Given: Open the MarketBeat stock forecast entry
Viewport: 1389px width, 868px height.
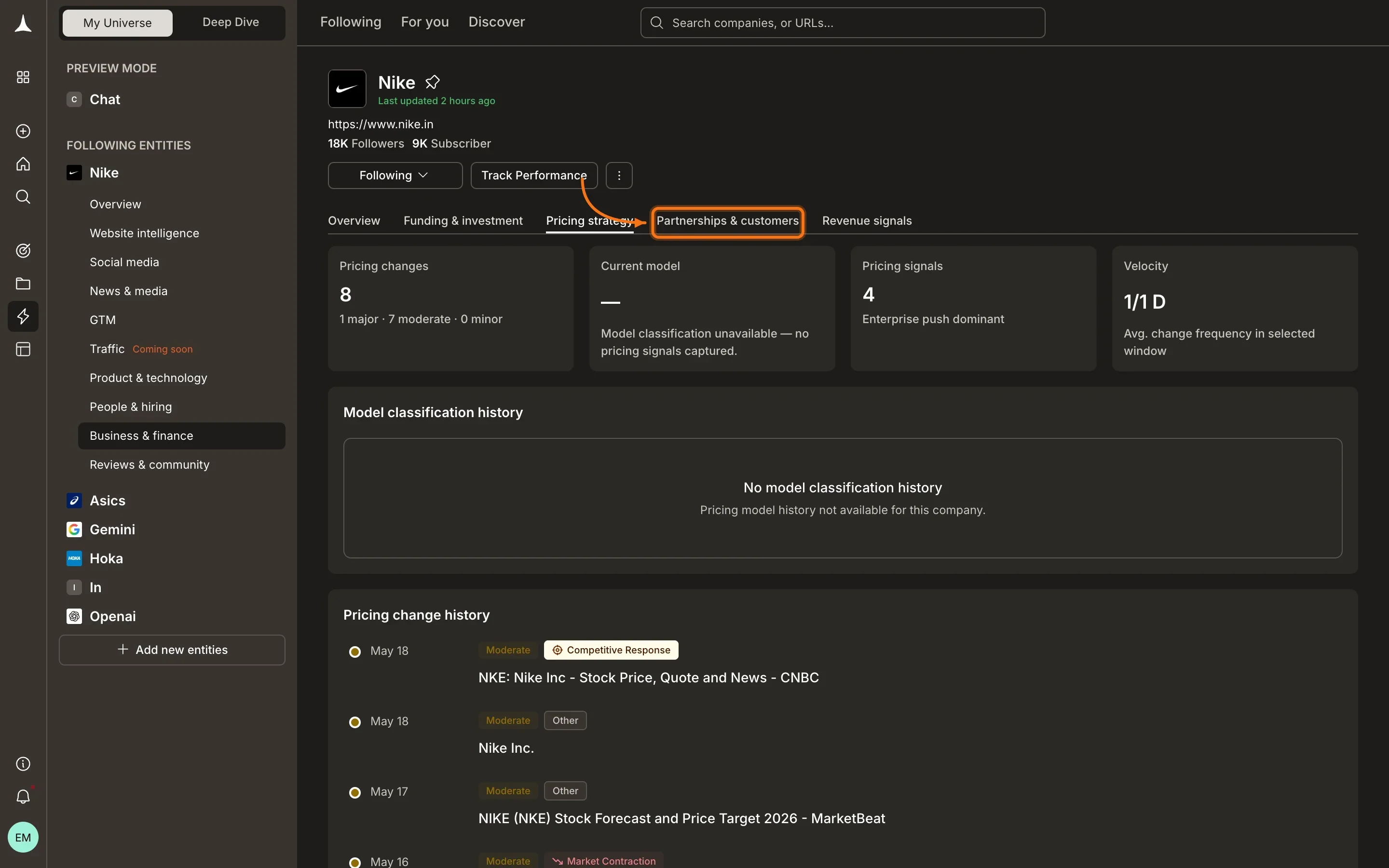Looking at the screenshot, I should tap(682, 818).
